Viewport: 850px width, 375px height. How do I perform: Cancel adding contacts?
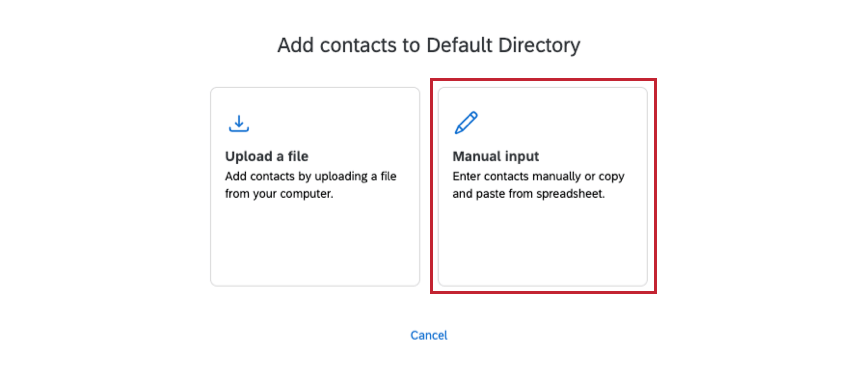[429, 335]
